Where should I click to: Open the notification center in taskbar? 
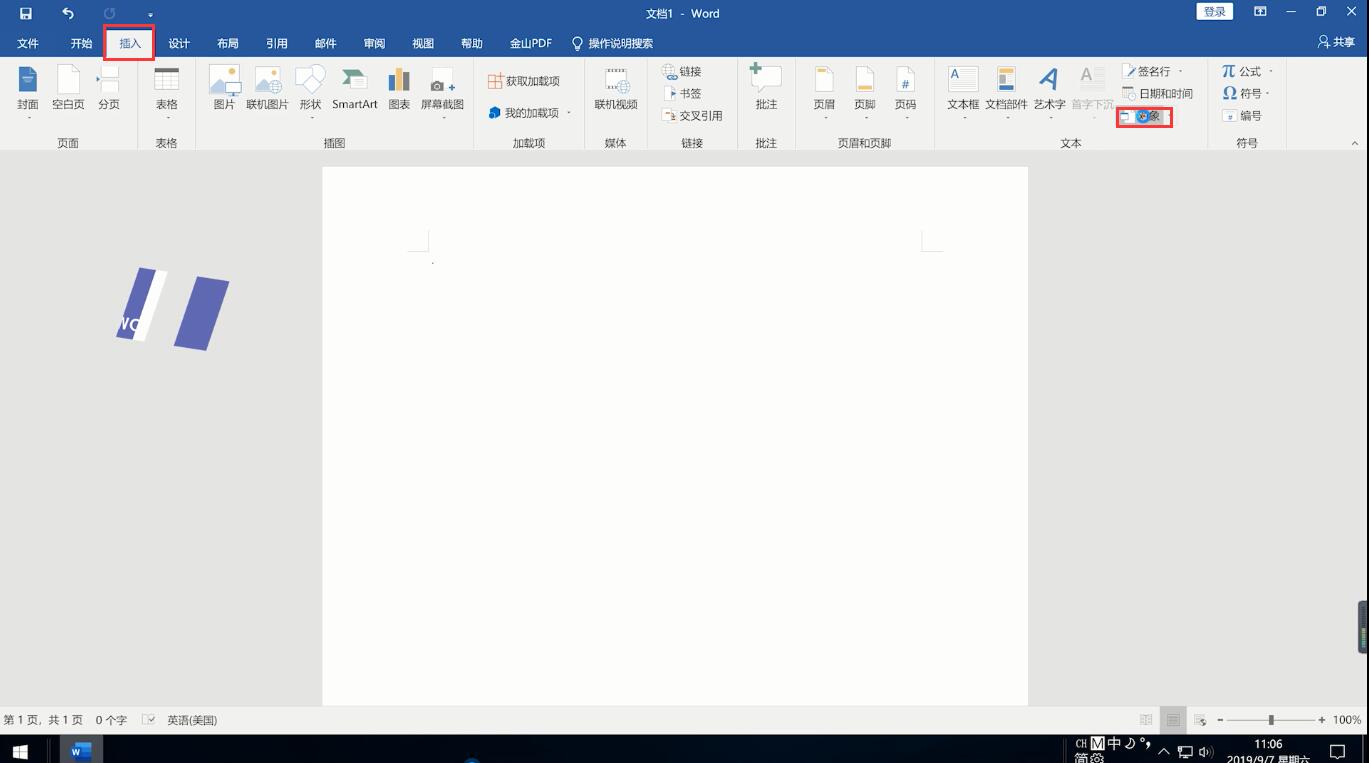pos(1337,751)
